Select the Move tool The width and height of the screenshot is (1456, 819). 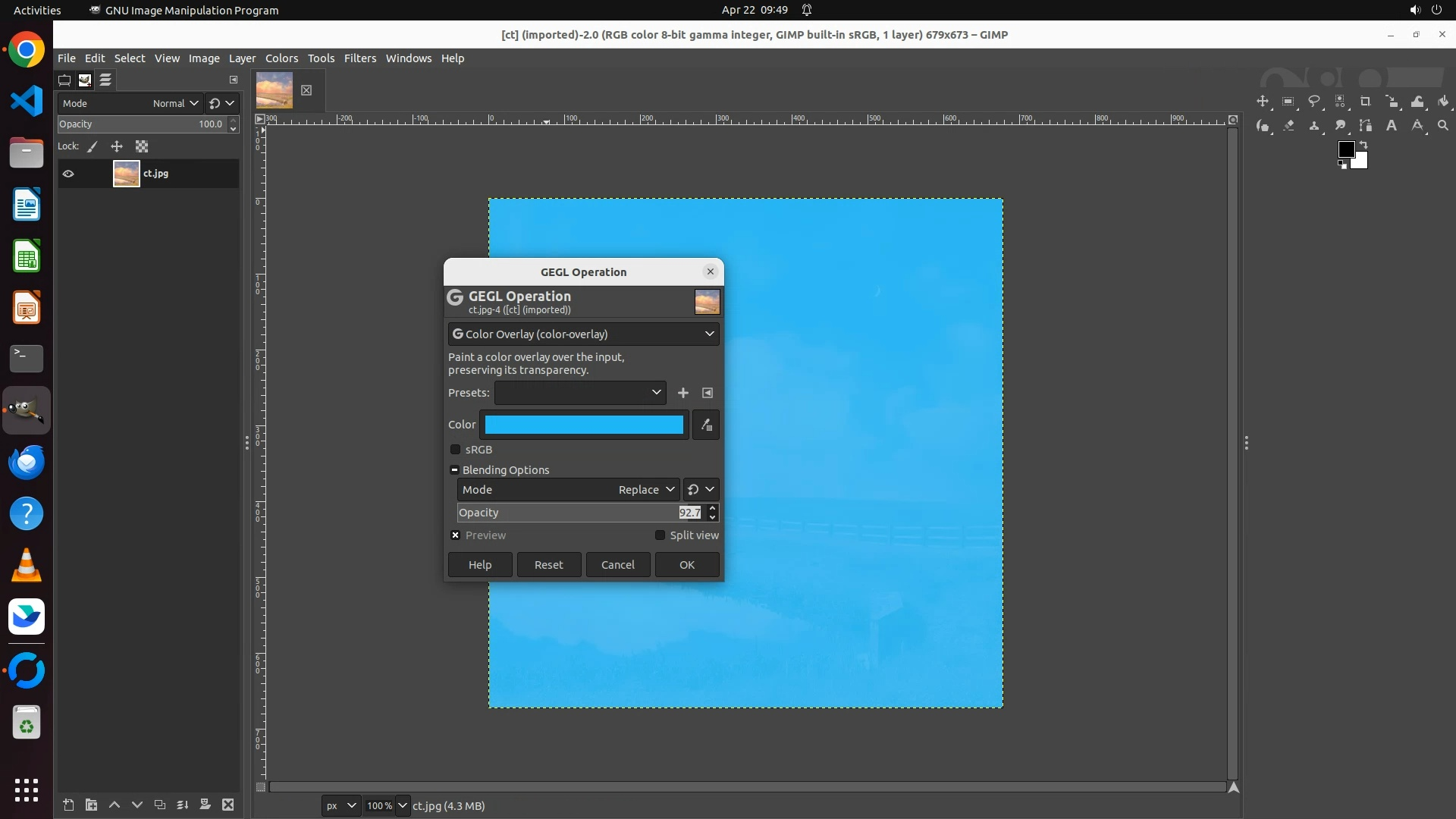[1263, 102]
